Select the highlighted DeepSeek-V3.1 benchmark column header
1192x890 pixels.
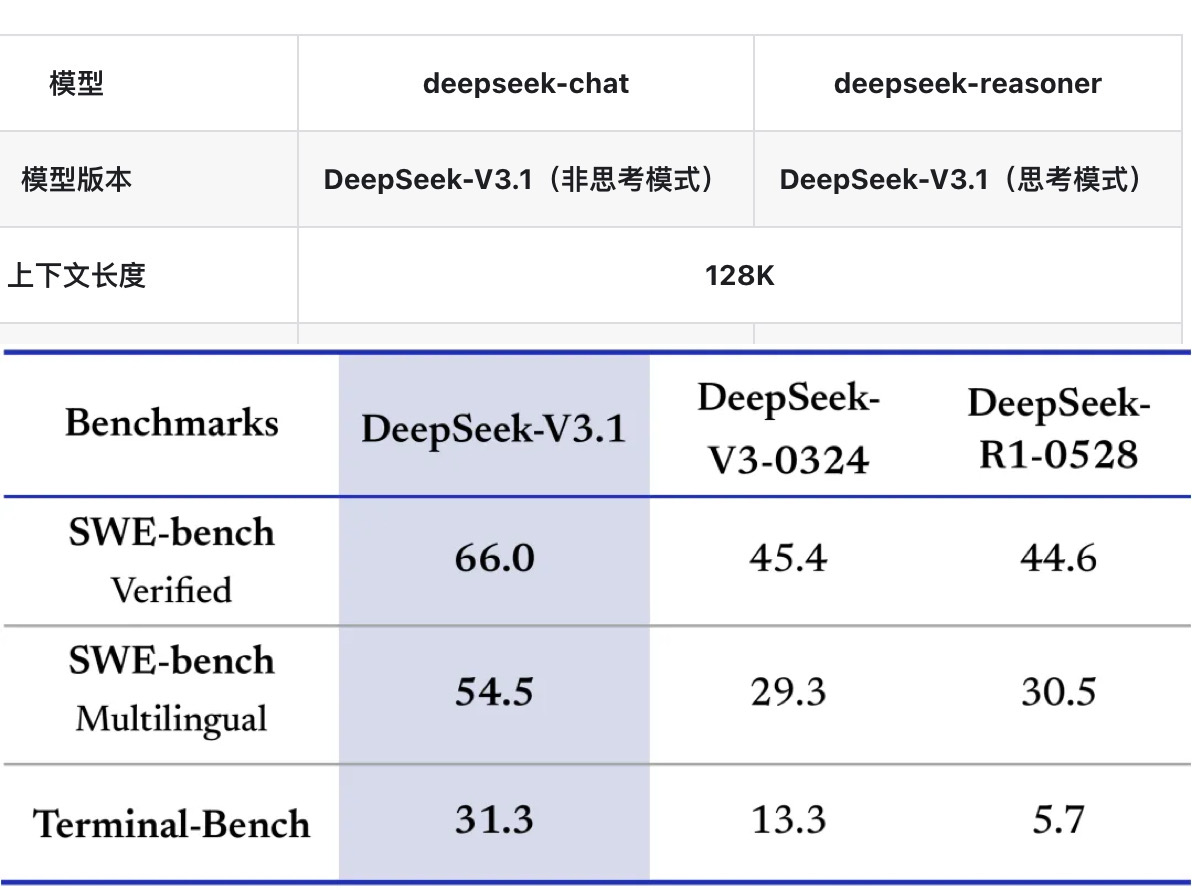(x=494, y=428)
